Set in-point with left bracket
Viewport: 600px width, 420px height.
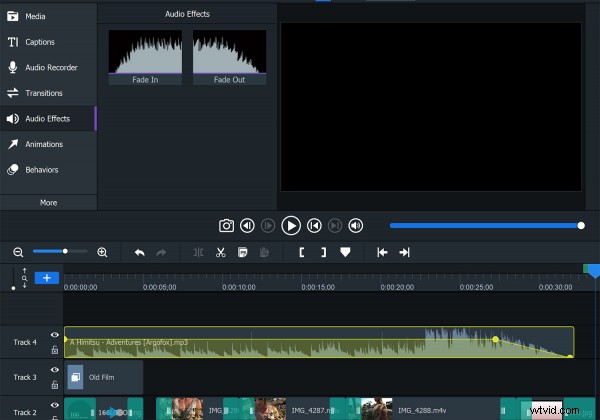coord(302,252)
